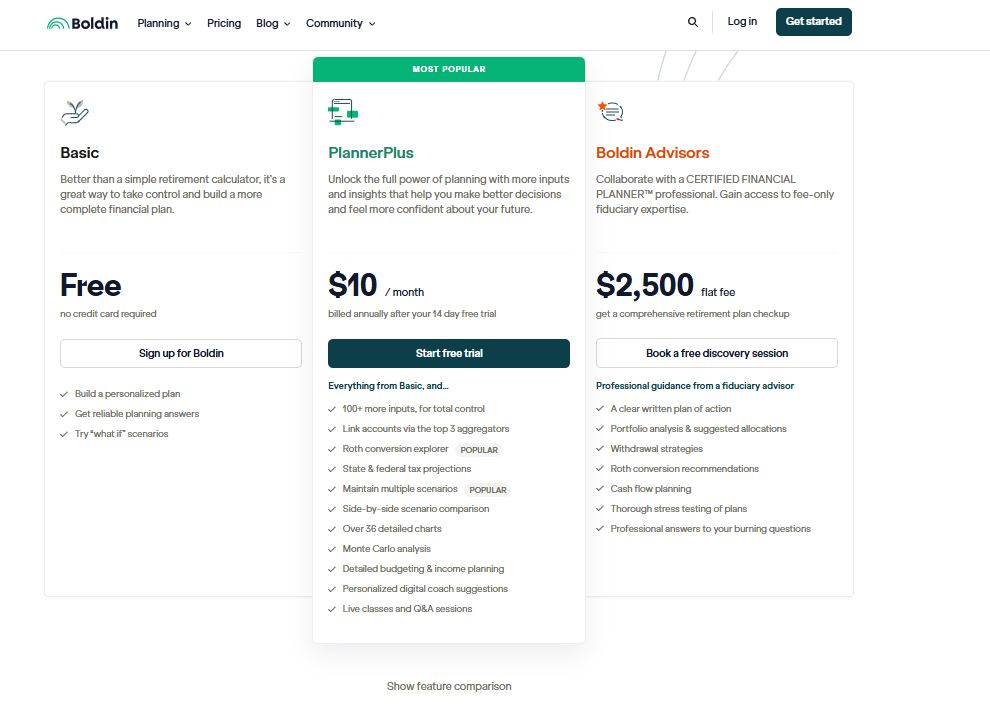
Task: Click checkmark next to Withdrawal strategies
Action: [600, 449]
